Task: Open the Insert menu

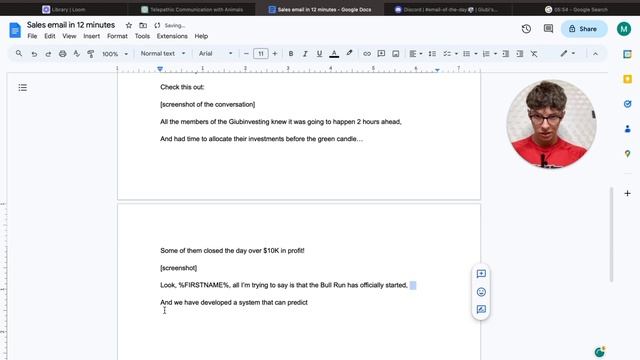Action: (x=91, y=36)
